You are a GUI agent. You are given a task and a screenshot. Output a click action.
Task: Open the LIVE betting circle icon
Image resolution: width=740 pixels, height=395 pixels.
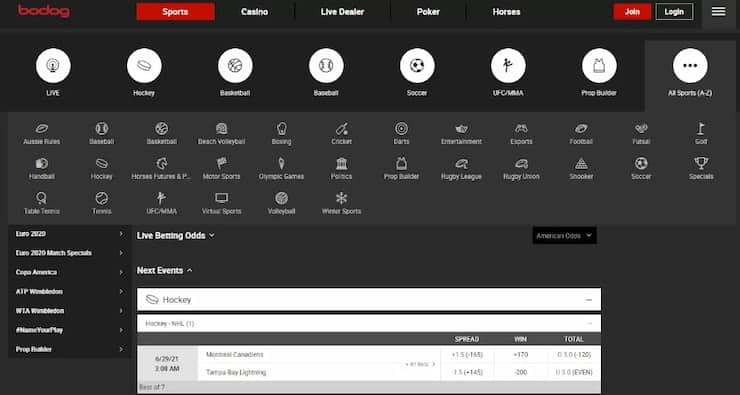(53, 66)
